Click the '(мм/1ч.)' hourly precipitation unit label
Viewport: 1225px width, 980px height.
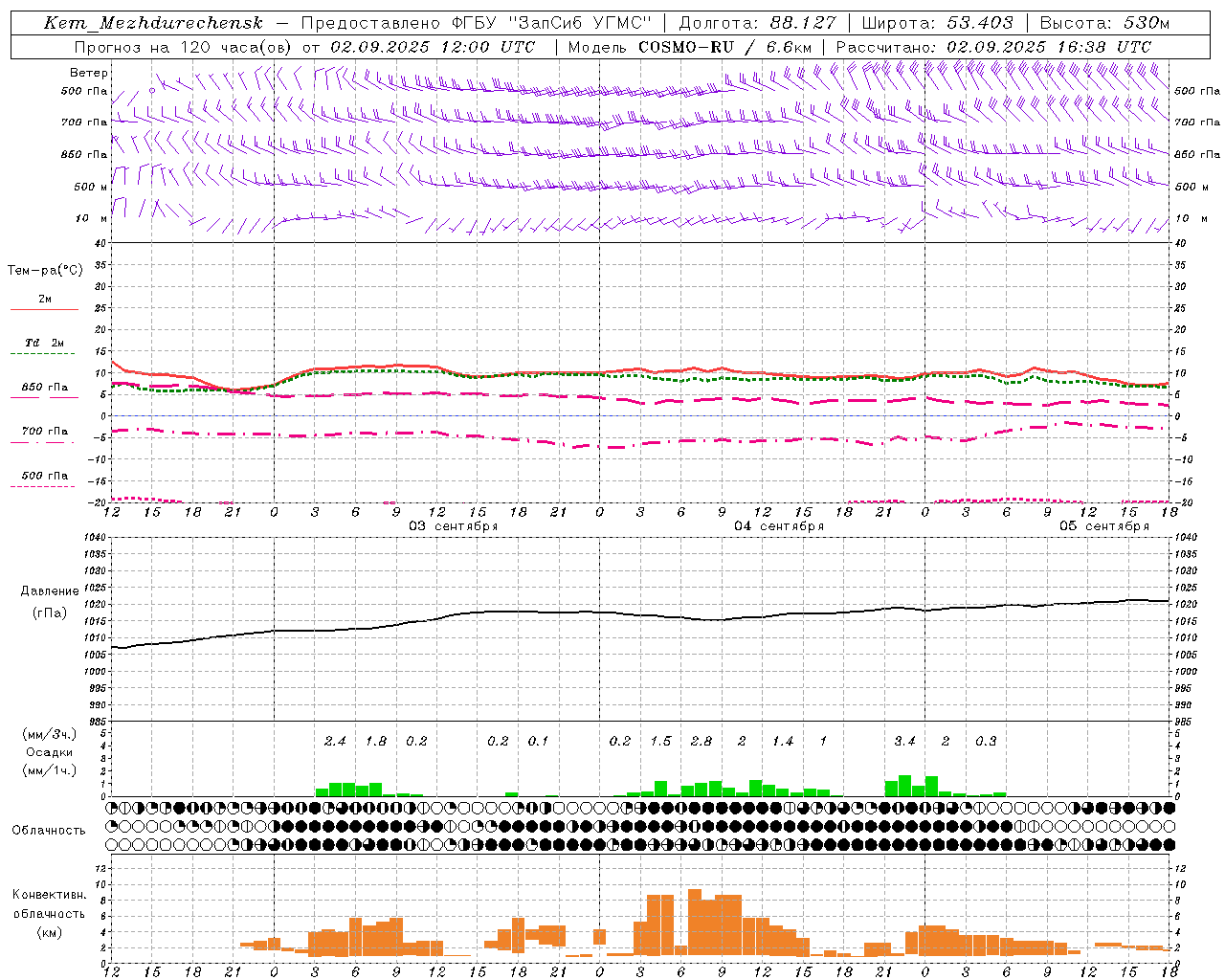pos(49,770)
